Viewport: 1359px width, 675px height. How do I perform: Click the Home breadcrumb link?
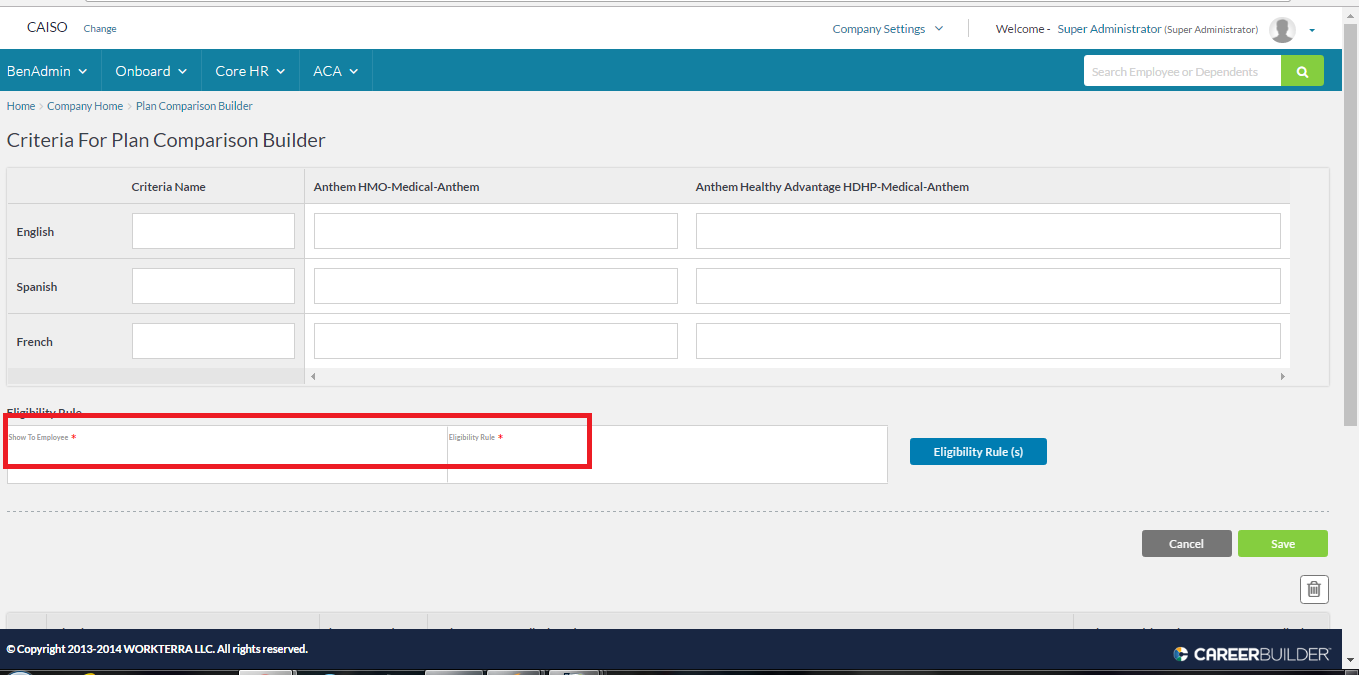[x=21, y=106]
